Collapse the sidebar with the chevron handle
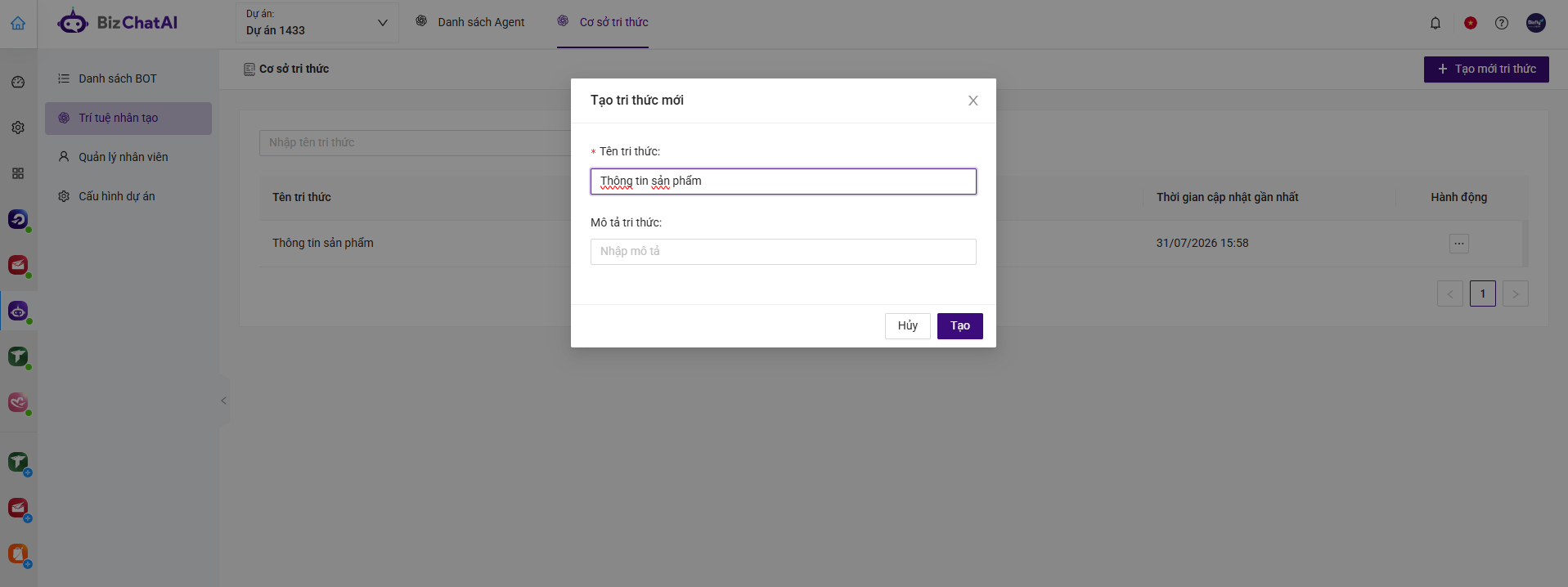Viewport: 1568px width, 587px height. pos(223,401)
